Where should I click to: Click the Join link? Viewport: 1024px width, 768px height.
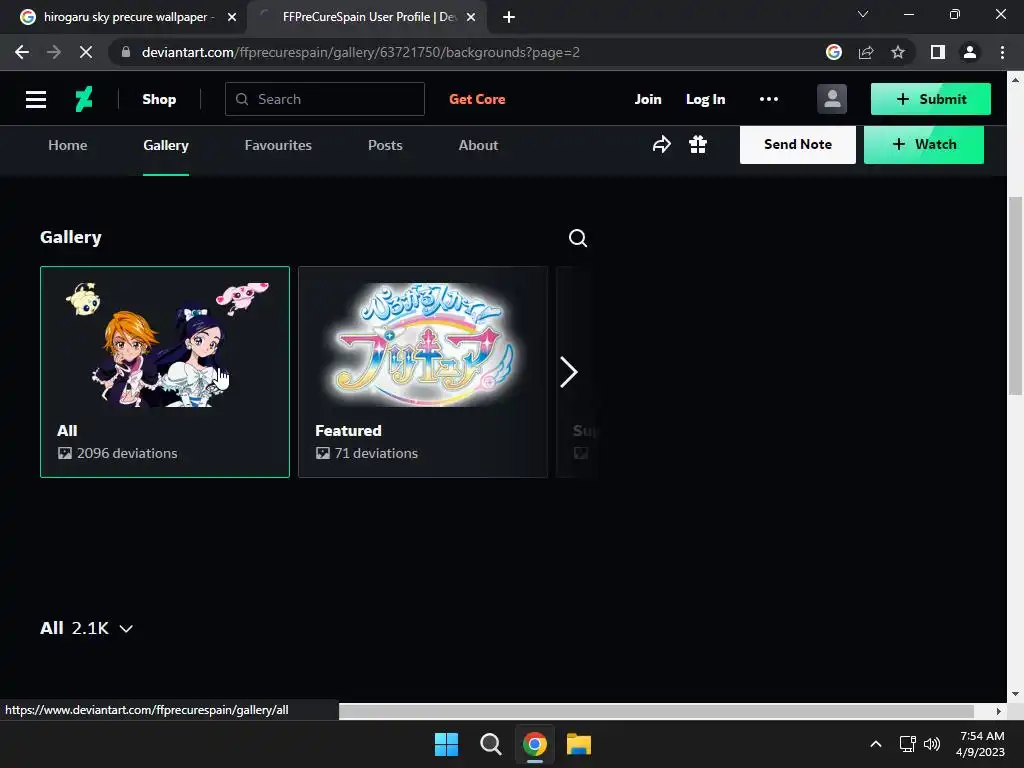pos(648,99)
